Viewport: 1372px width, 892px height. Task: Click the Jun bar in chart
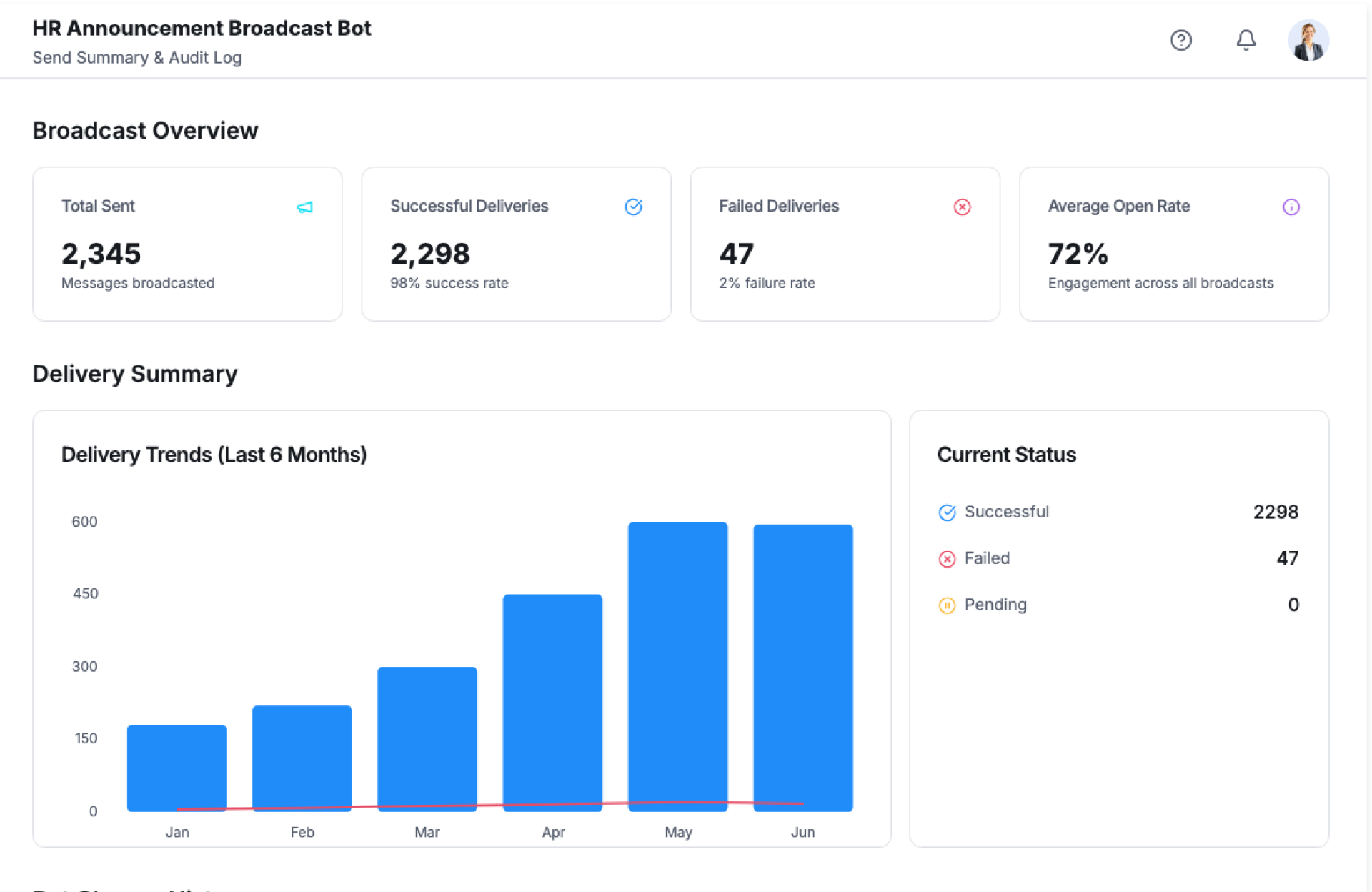[802, 666]
